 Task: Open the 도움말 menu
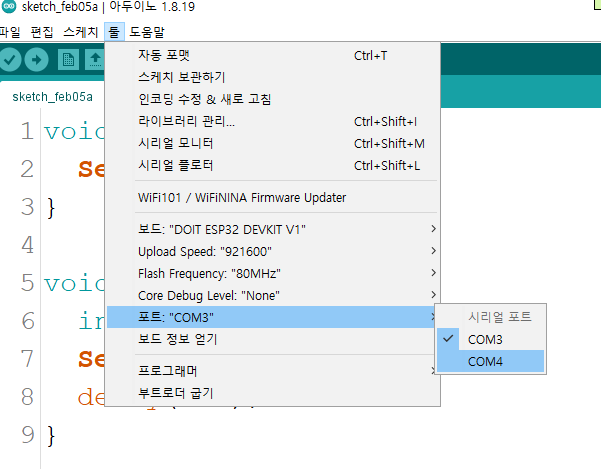[147, 32]
